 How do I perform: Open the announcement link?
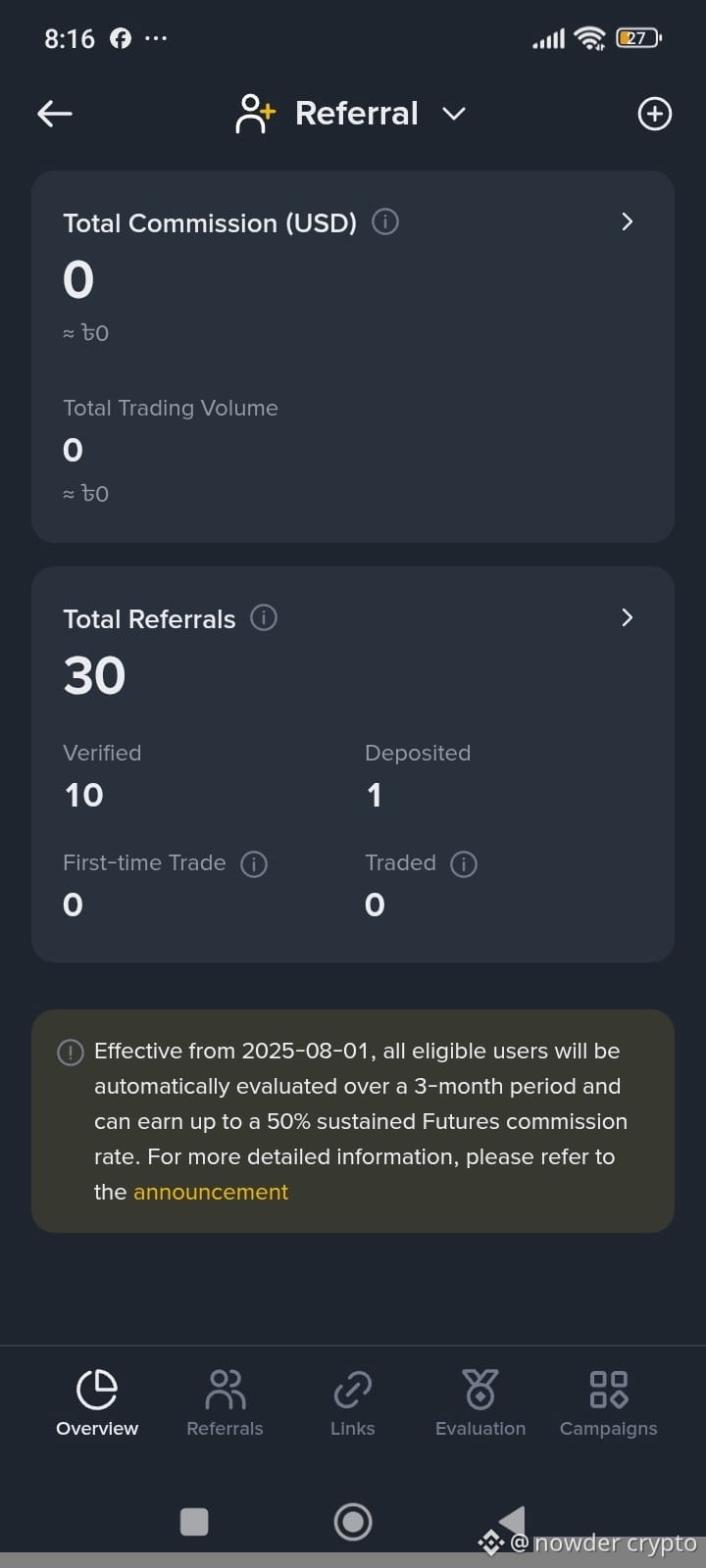click(x=211, y=1193)
